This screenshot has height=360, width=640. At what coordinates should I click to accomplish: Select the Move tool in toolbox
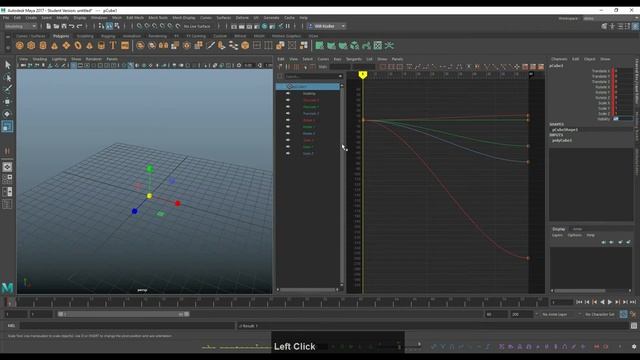[7, 102]
